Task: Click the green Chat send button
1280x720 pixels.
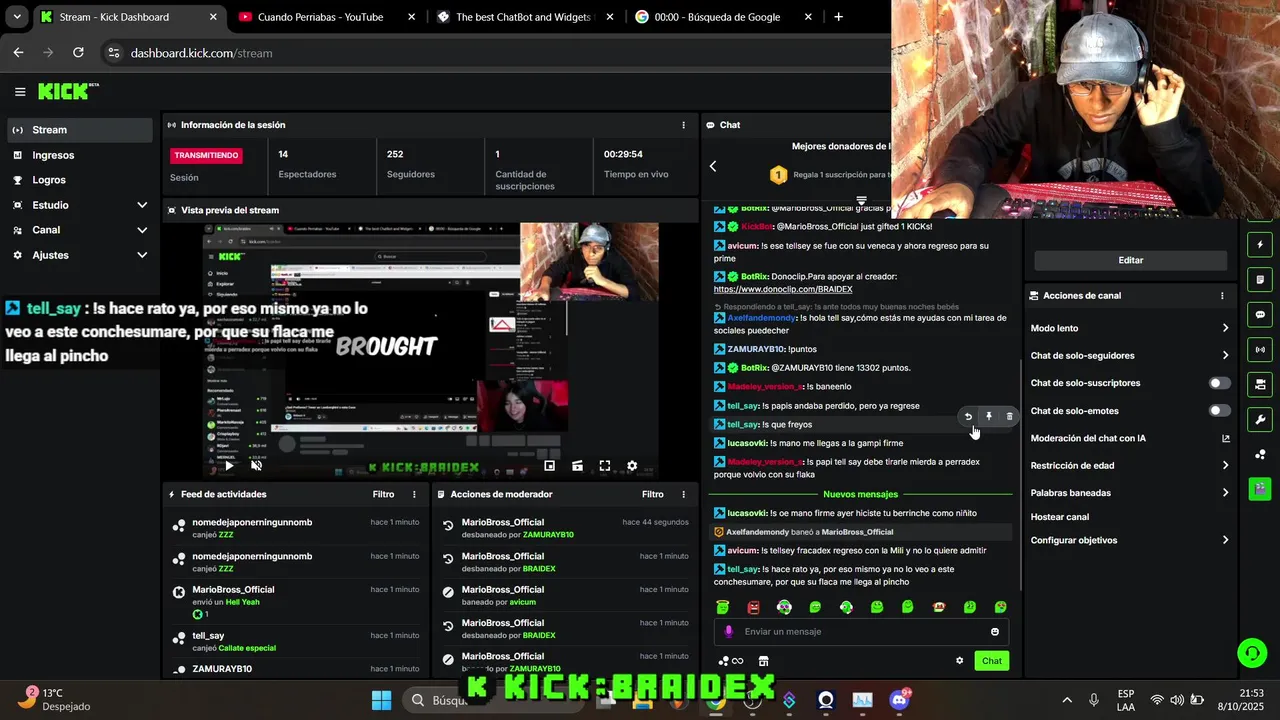Action: click(991, 661)
